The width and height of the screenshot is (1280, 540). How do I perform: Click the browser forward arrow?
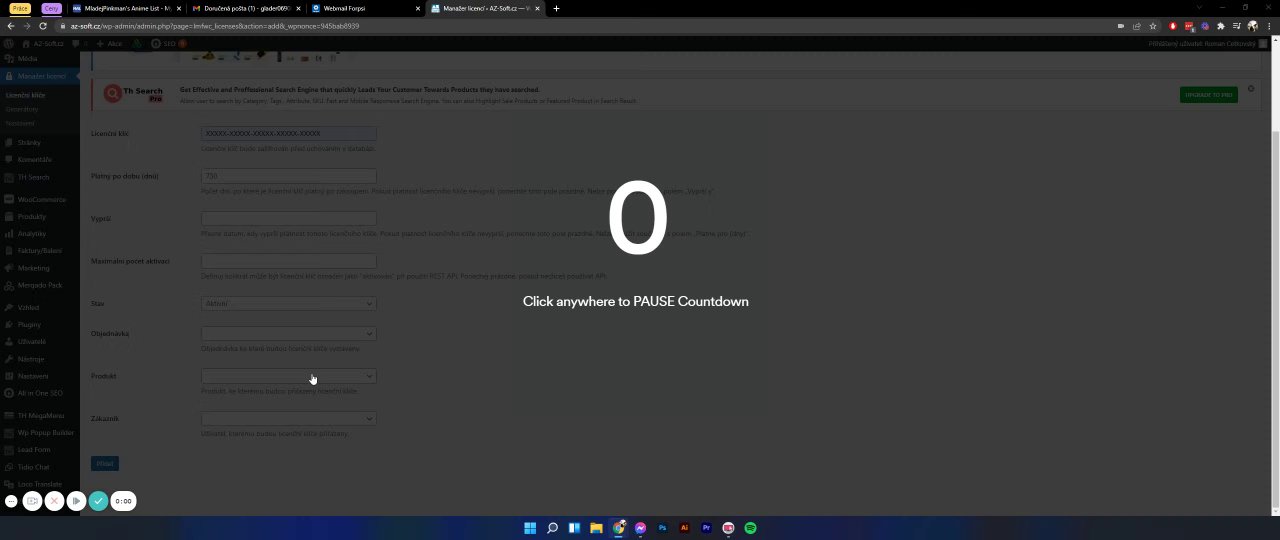coord(26,26)
